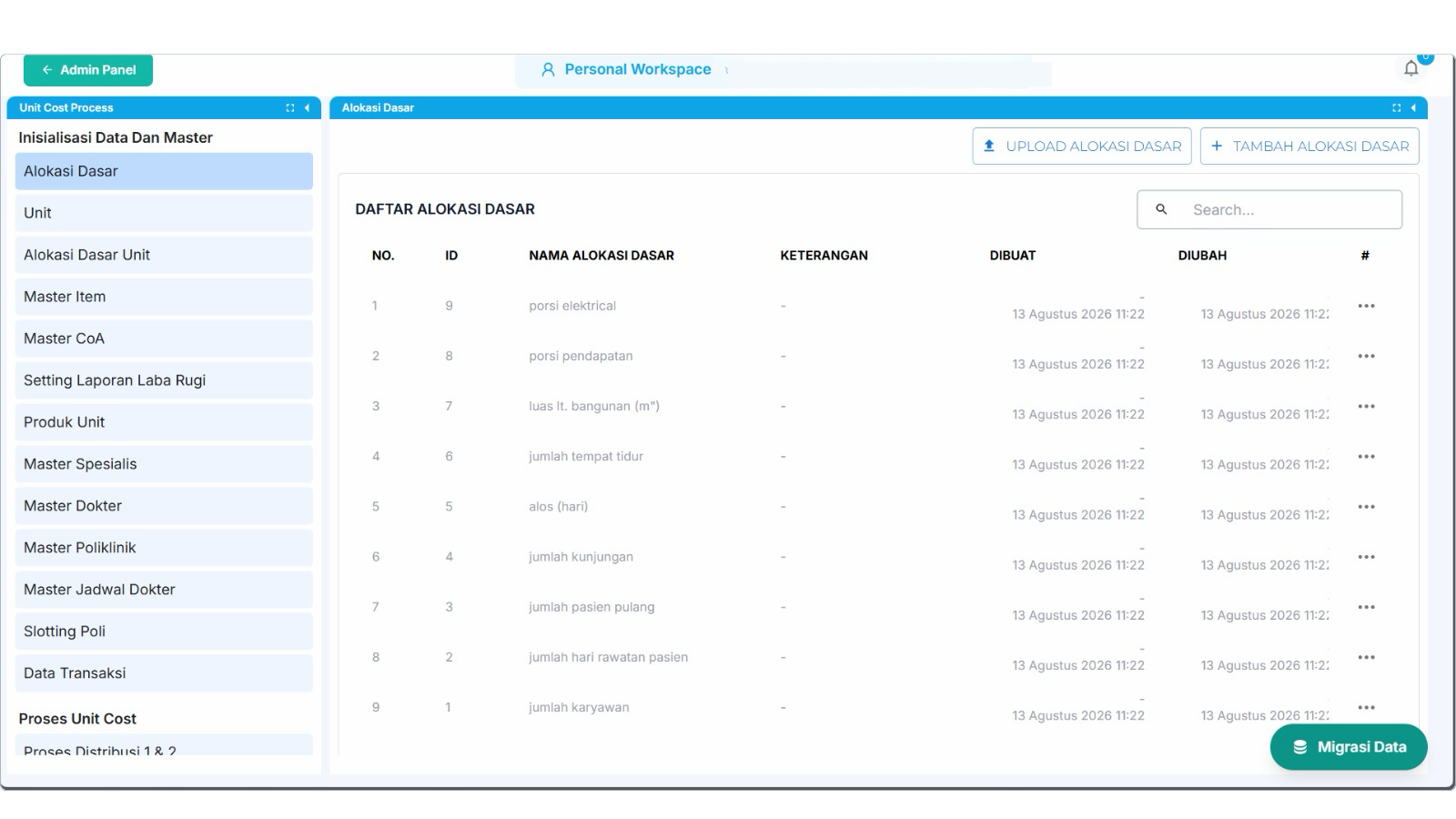
Task: Open actions menu for jumlah tempat tidur row
Action: coord(1366,456)
